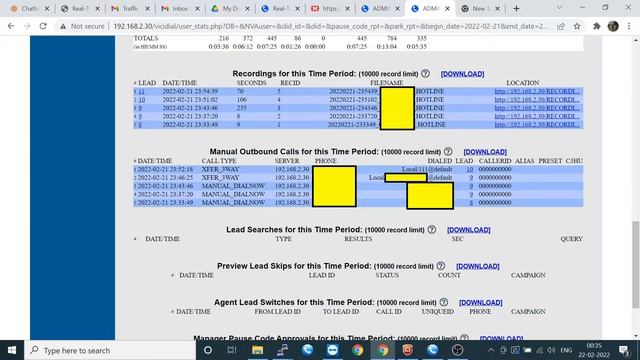Select the 2022-02-21 23:51:02 recording date

[190, 100]
